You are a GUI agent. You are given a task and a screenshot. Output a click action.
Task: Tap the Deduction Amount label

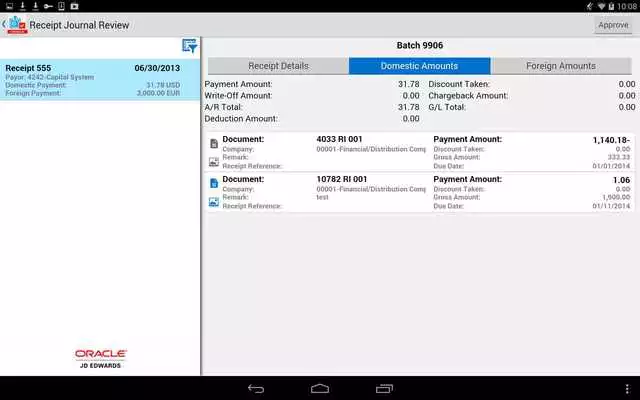point(241,119)
